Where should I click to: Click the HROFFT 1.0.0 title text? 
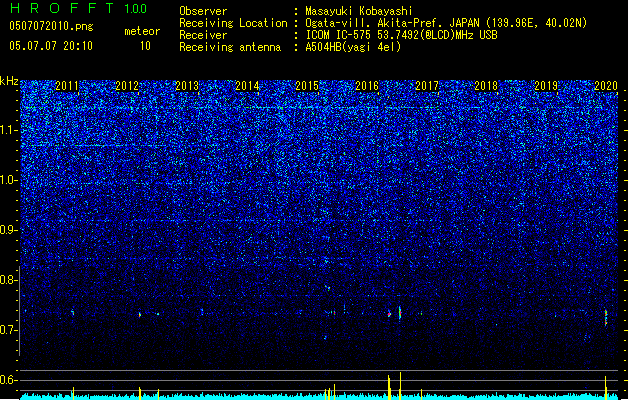click(79, 8)
